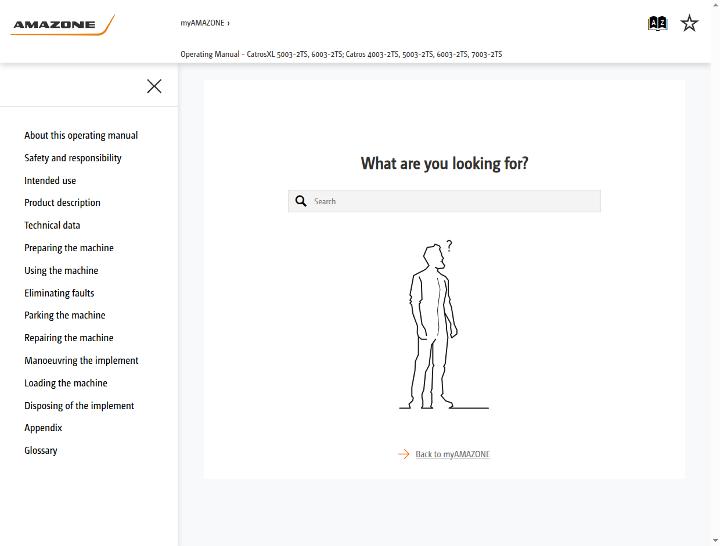Select Safety and responsibility chapter
Viewport: 720px width, 546px height.
click(73, 158)
